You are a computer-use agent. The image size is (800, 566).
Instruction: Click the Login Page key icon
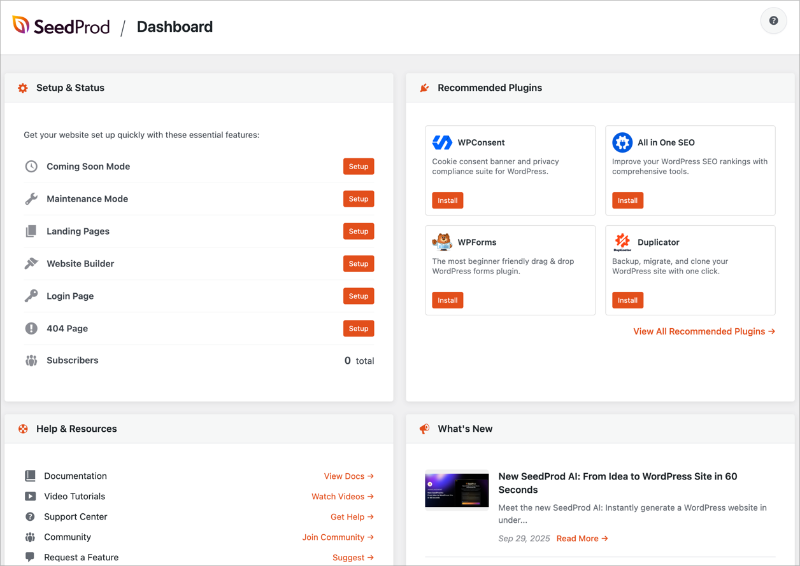(x=31, y=296)
